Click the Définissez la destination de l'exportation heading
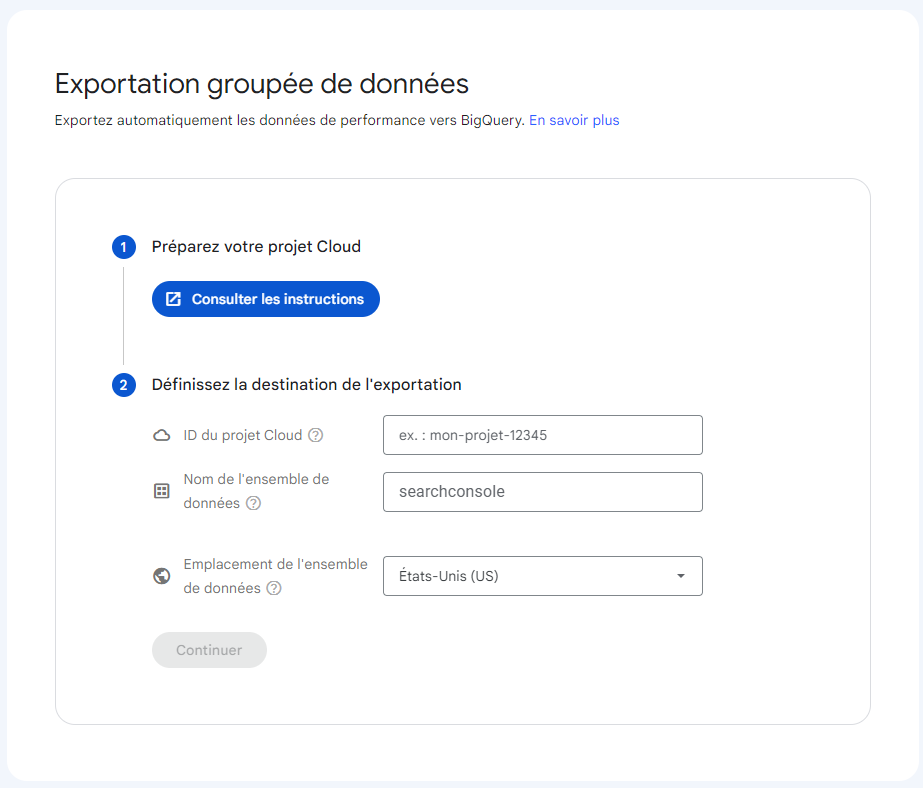The image size is (923, 788). click(x=306, y=384)
